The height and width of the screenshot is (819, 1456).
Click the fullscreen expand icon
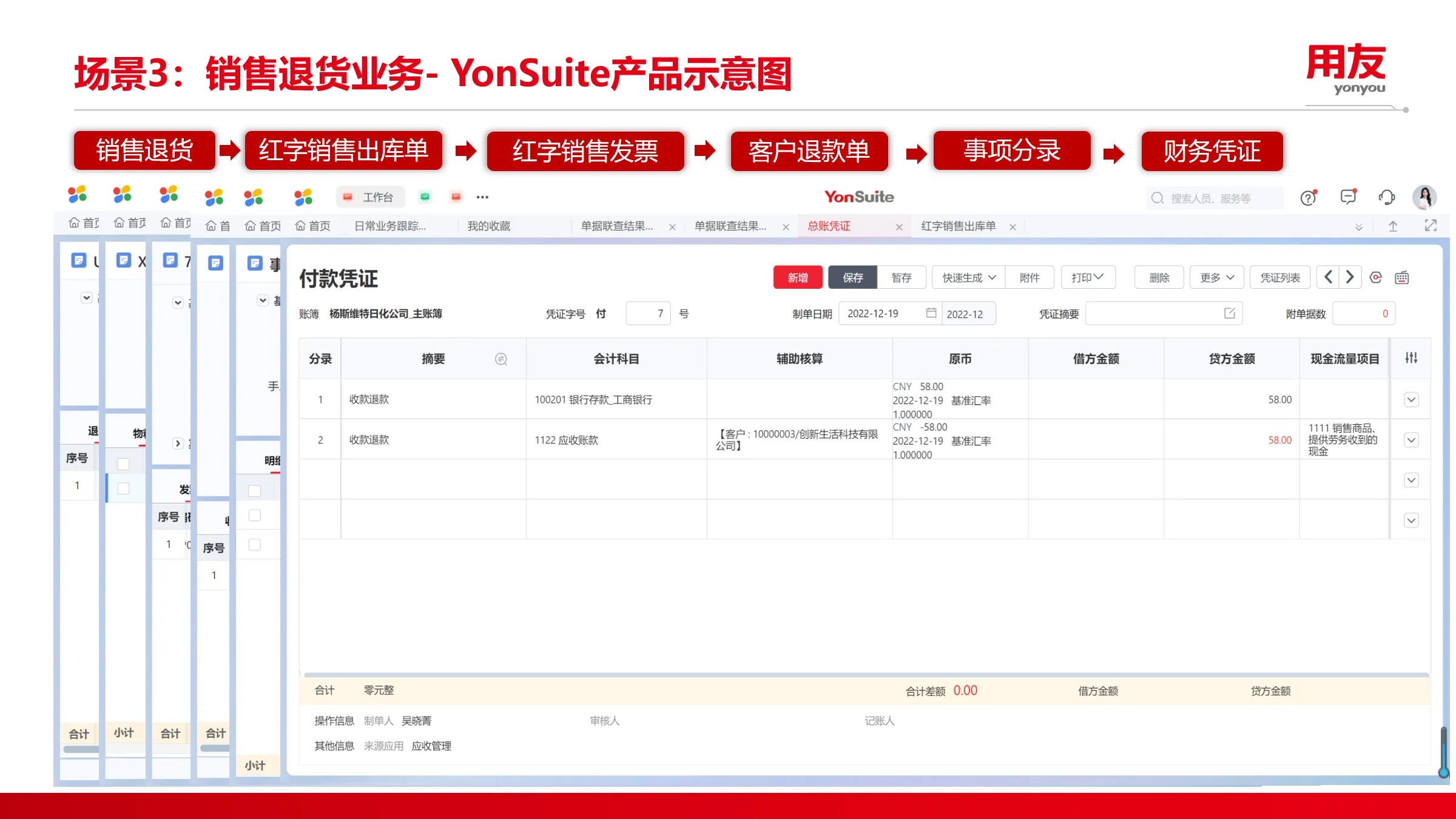tap(1431, 226)
